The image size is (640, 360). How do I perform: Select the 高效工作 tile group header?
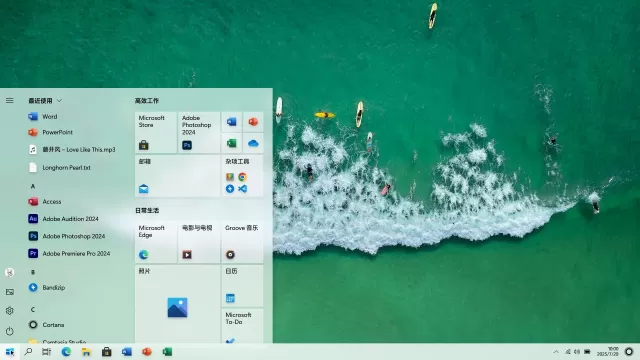[147, 101]
